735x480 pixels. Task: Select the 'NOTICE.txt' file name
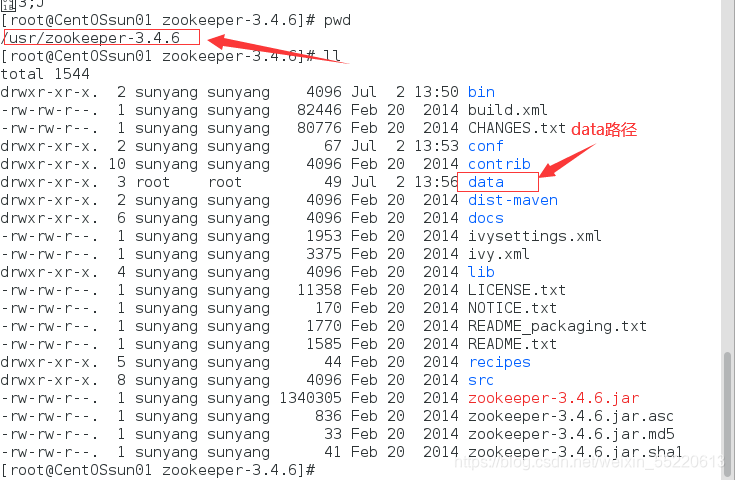[x=512, y=308]
